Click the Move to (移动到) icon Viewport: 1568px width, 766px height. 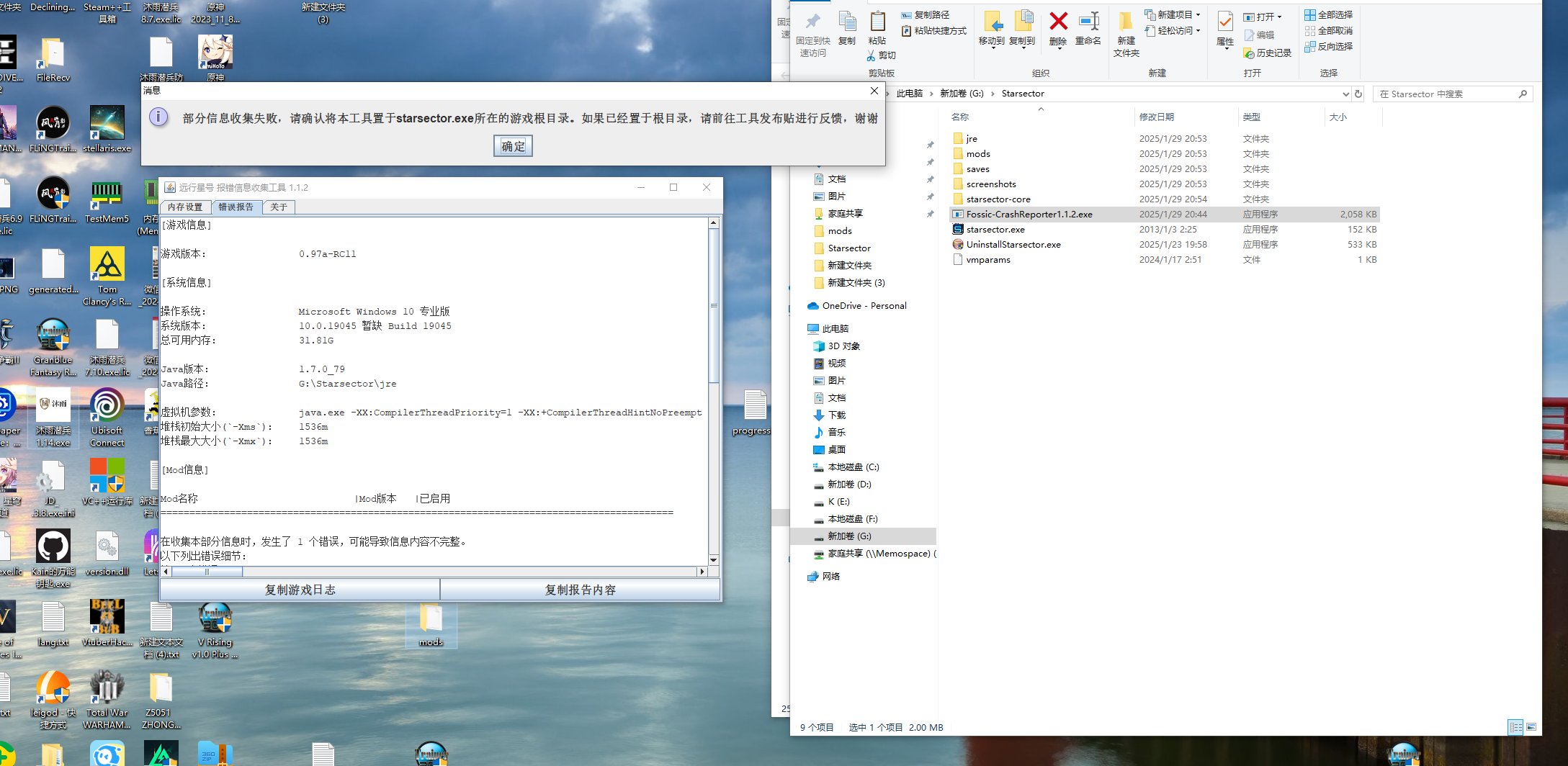(x=992, y=23)
